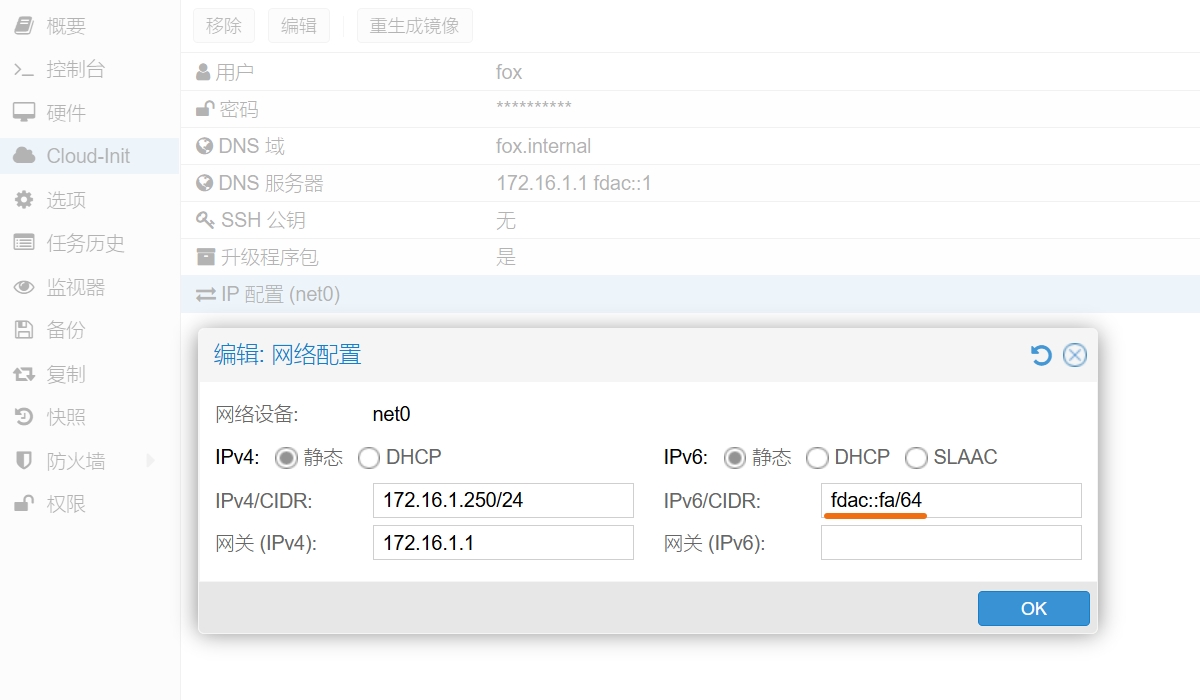
Task: Click the 重生成镜像 (Regenerate Image) button
Action: click(x=414, y=26)
